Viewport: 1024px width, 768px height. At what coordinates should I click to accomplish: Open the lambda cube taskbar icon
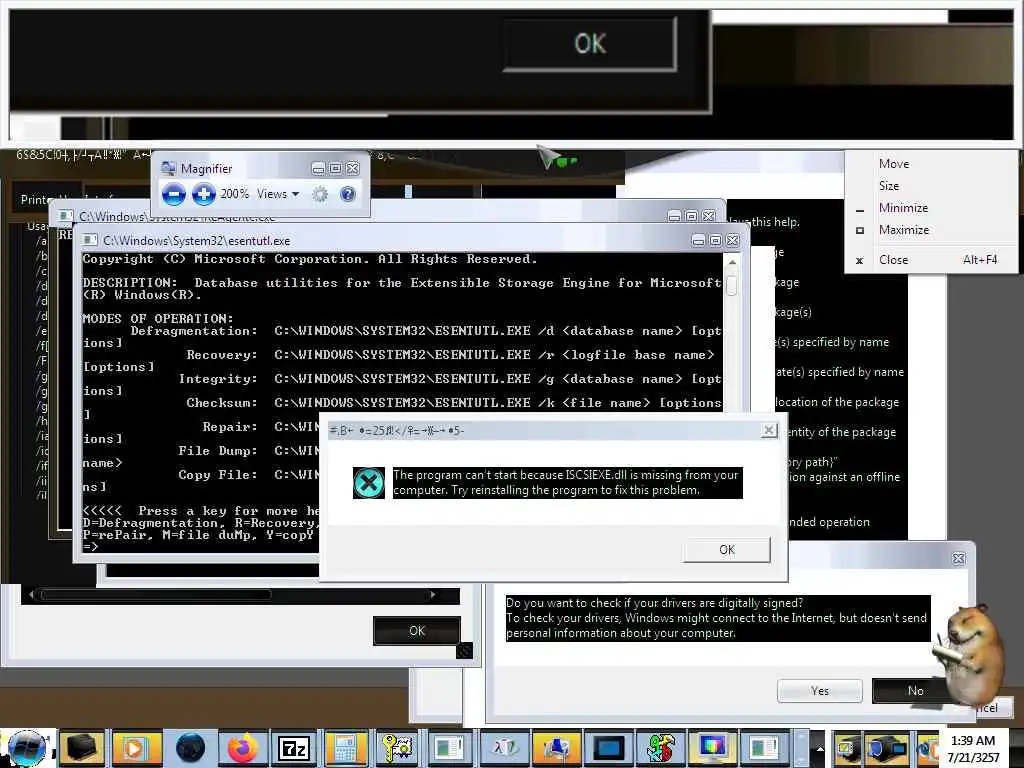[504, 748]
